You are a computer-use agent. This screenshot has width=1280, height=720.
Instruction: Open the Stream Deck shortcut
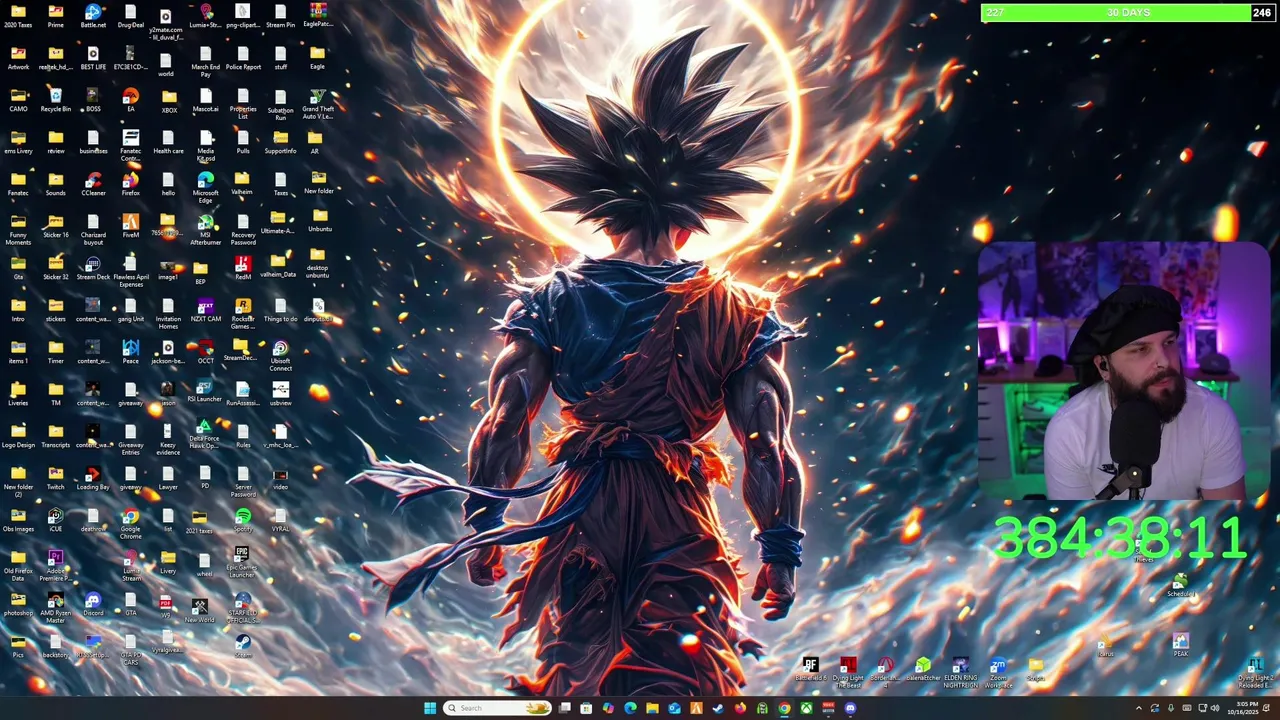click(93, 268)
